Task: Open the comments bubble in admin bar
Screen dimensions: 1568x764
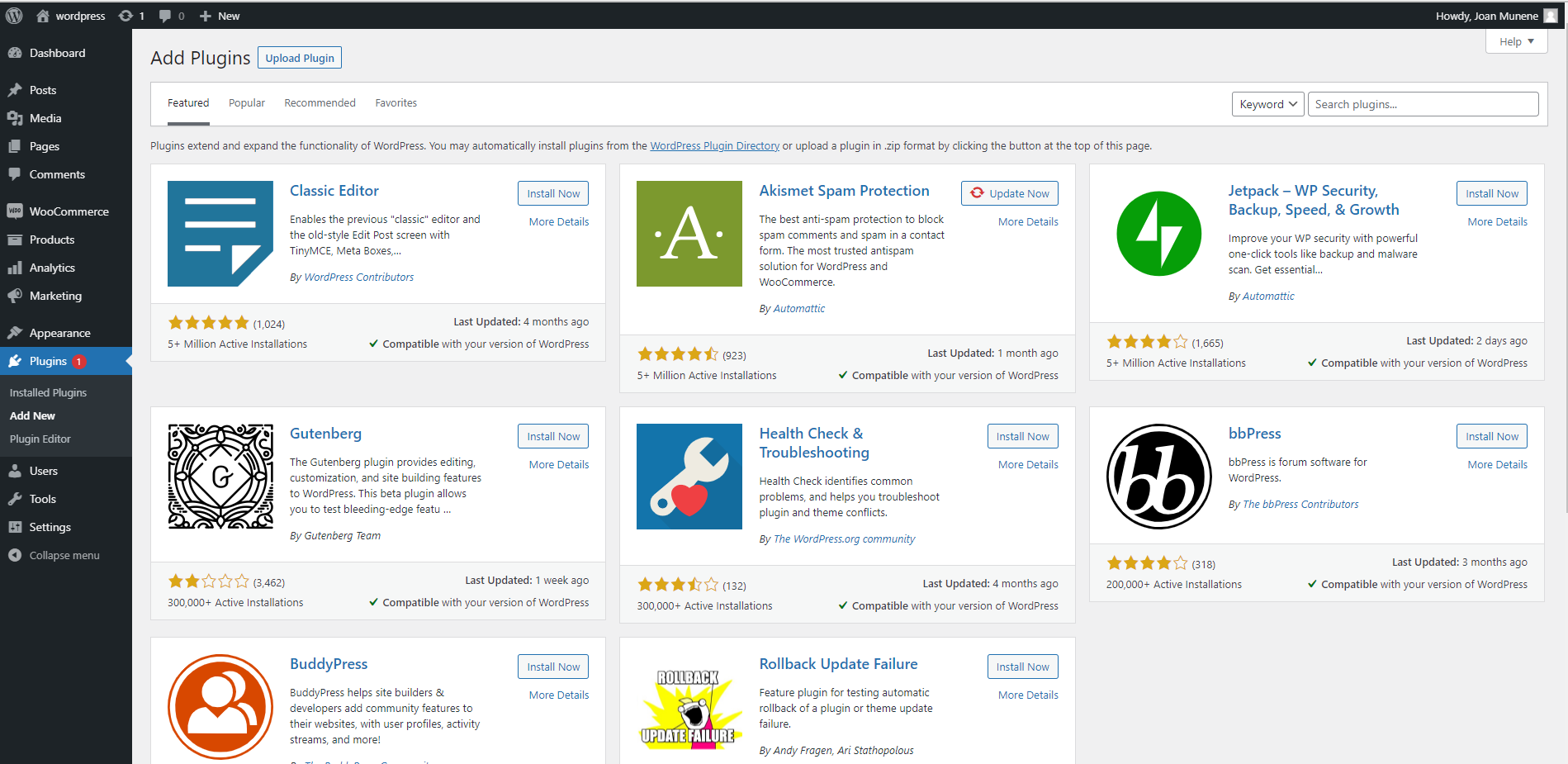Action: 164,16
